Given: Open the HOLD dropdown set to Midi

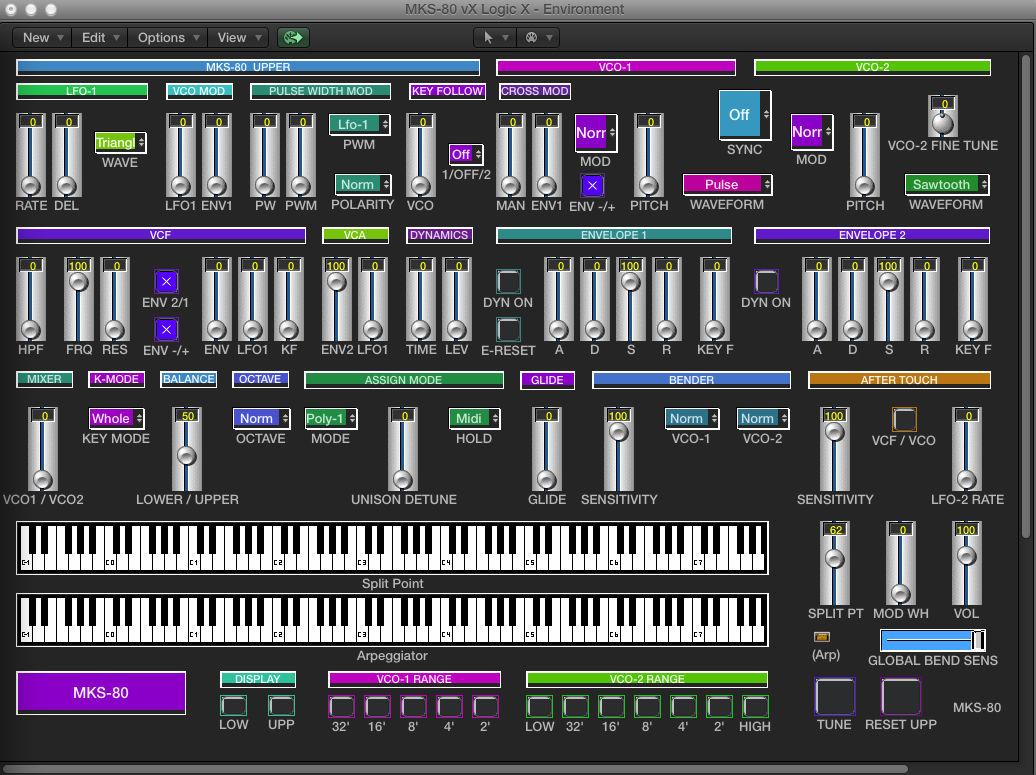Looking at the screenshot, I should pos(472,418).
